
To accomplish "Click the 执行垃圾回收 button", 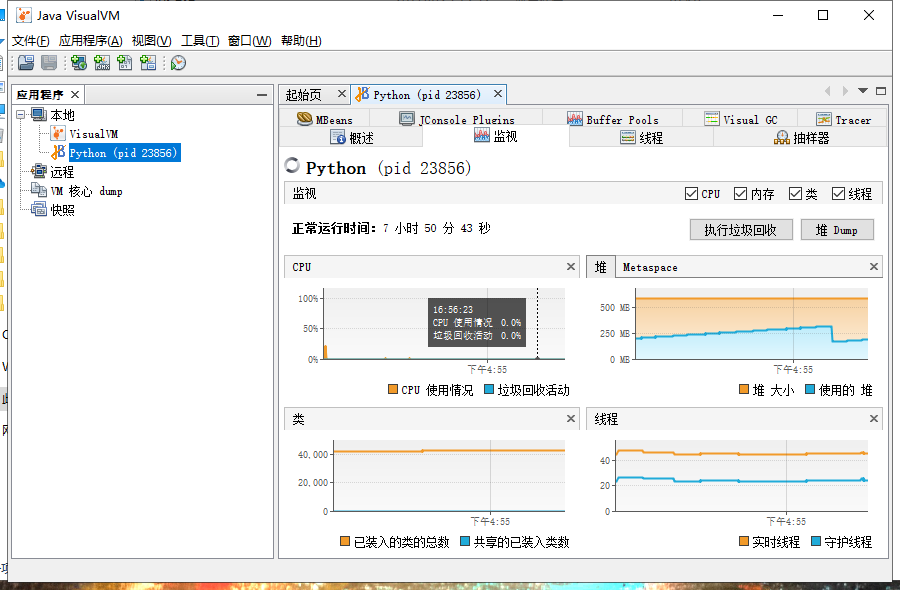I will pos(741,230).
